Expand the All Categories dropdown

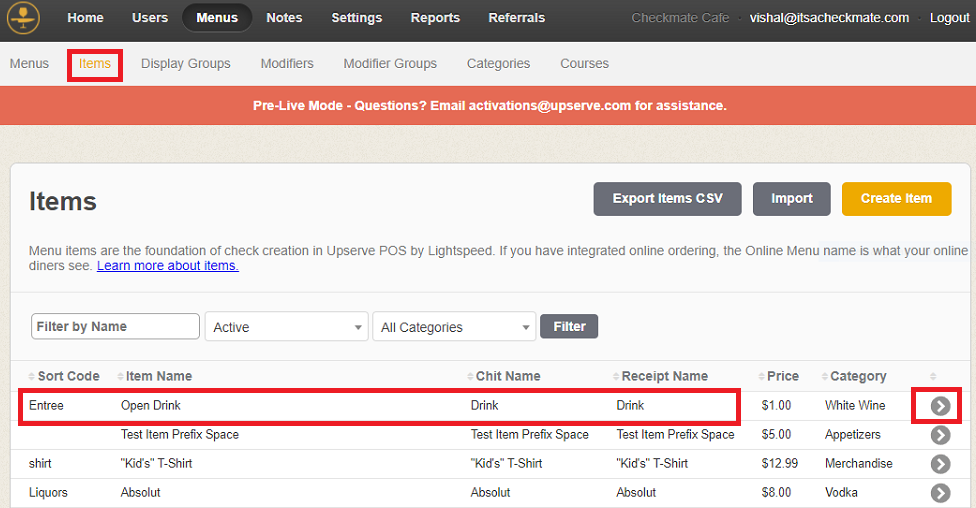(x=455, y=327)
